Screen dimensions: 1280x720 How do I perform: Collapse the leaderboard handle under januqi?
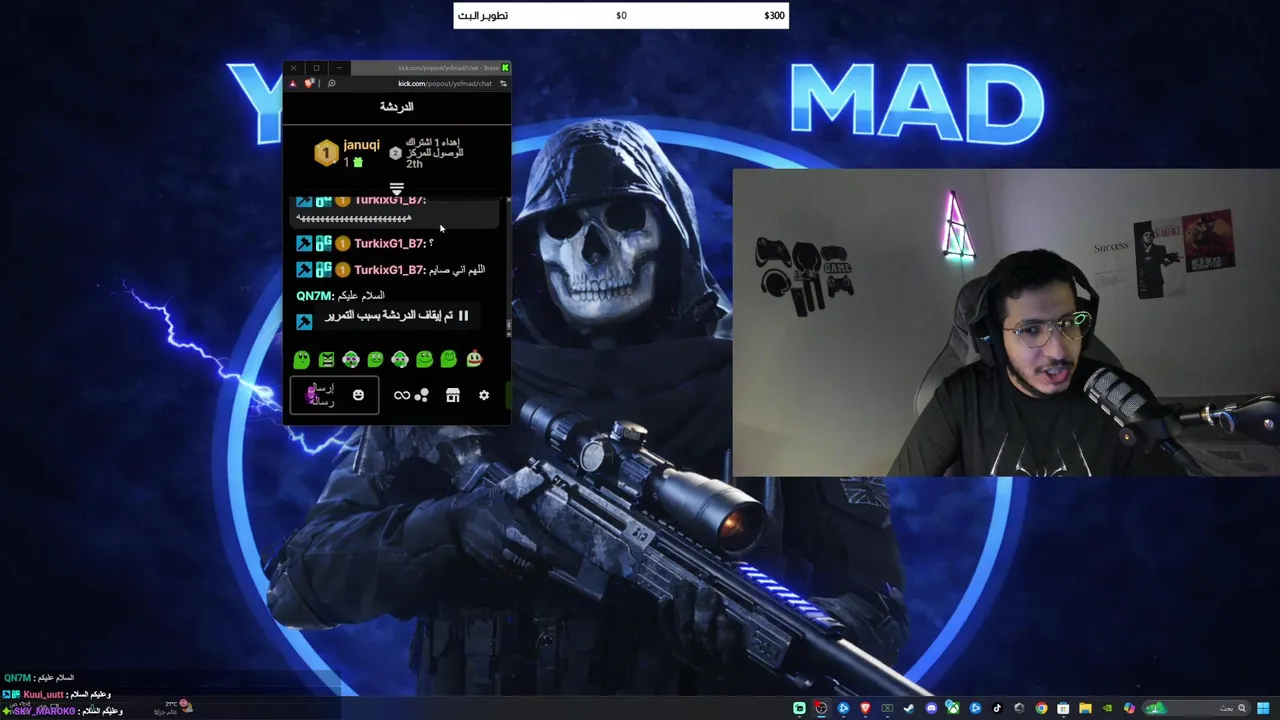coord(396,188)
